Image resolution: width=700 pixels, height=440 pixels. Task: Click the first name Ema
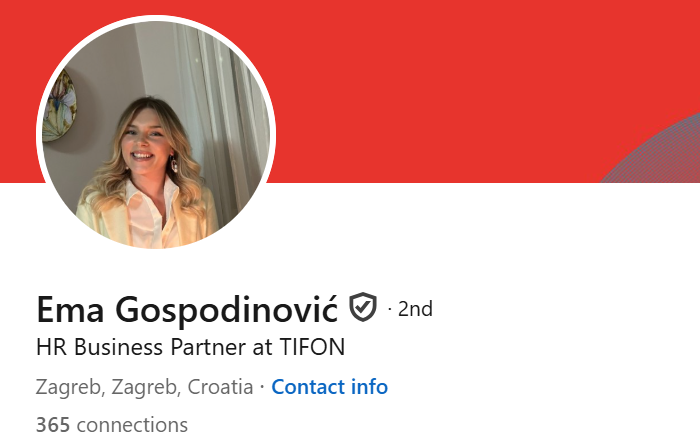coord(70,309)
